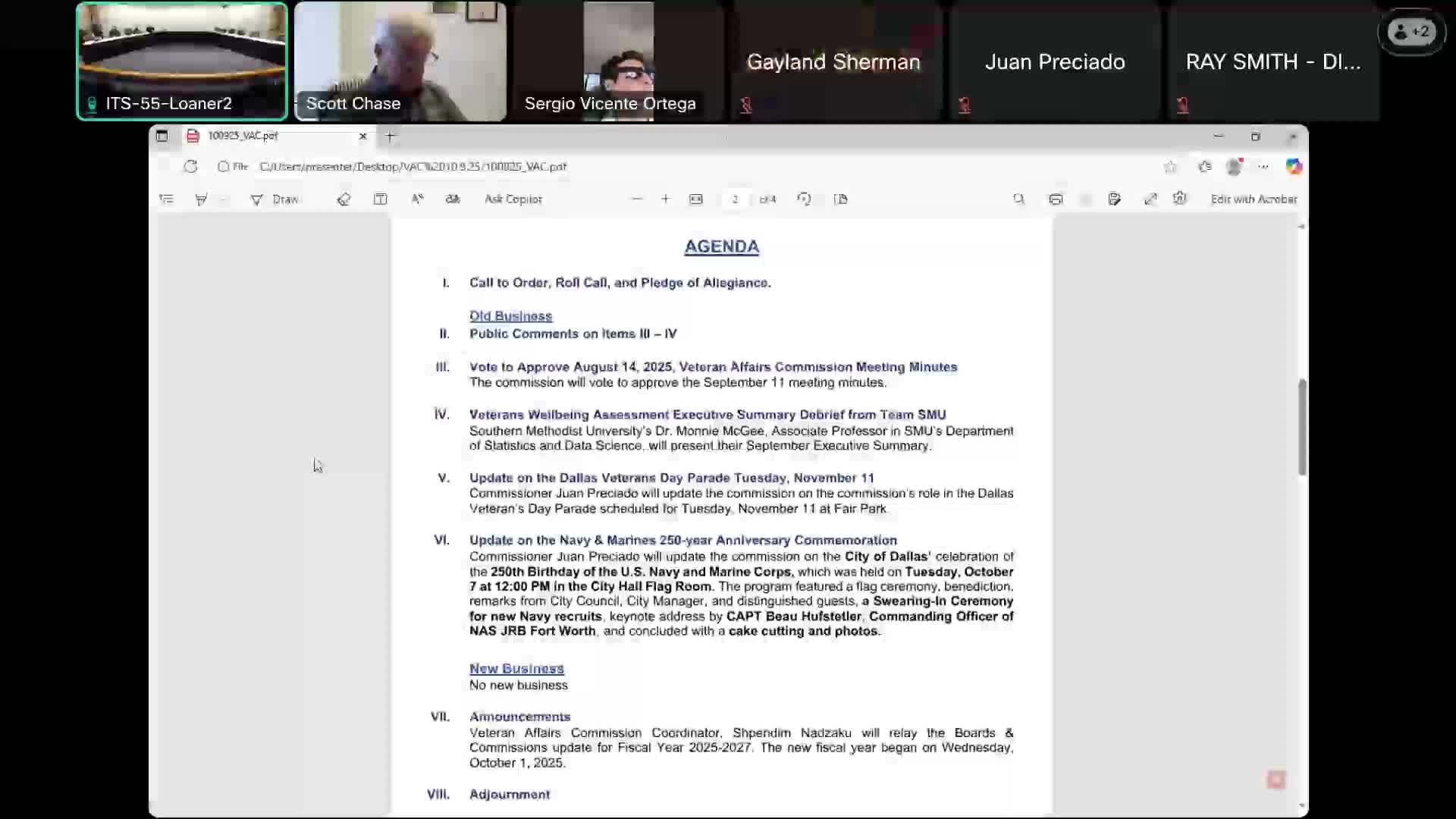Viewport: 1456px width, 819px height.
Task: Select the Erase tool
Action: click(x=344, y=199)
